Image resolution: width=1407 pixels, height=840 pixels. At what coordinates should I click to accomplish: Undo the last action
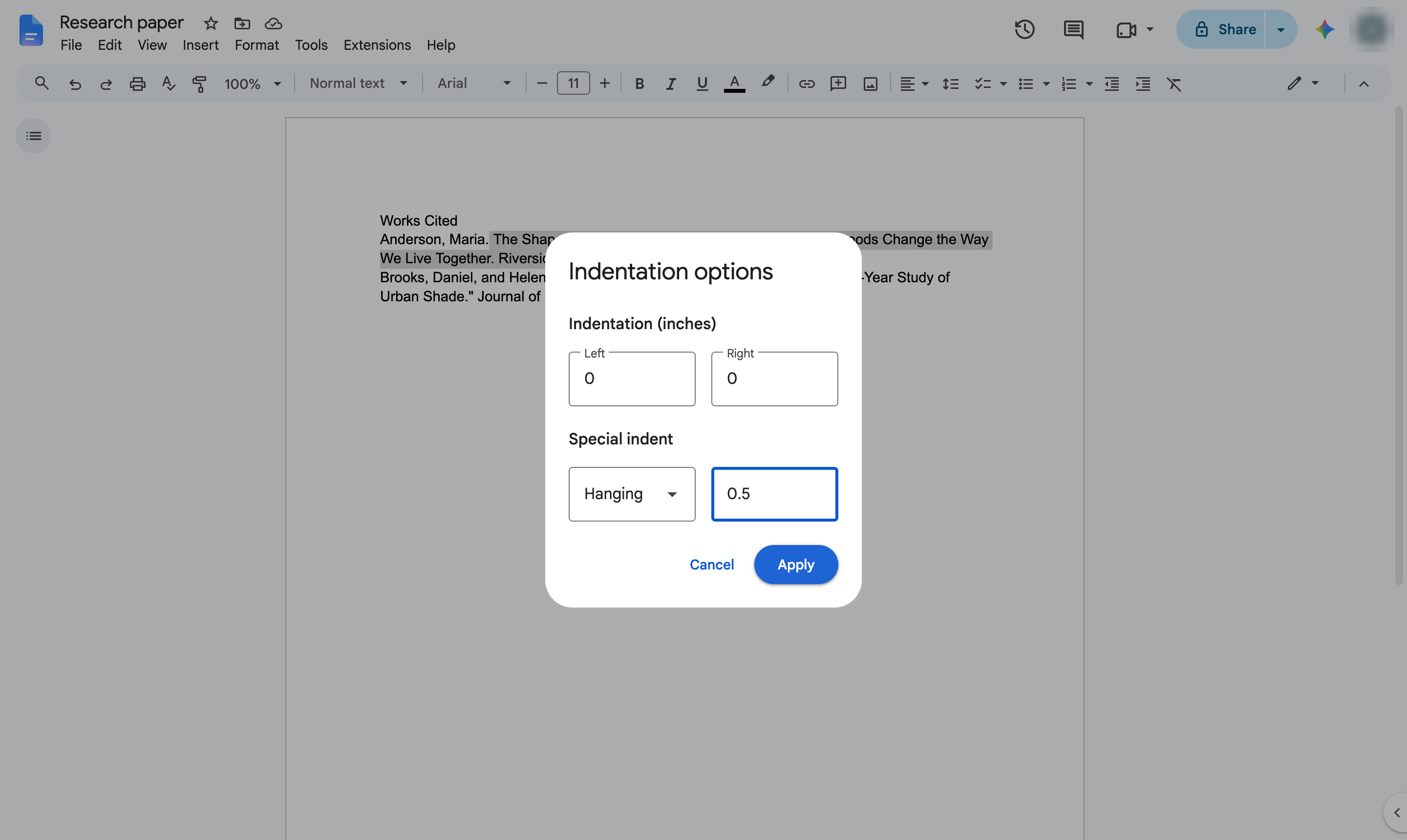coord(75,84)
